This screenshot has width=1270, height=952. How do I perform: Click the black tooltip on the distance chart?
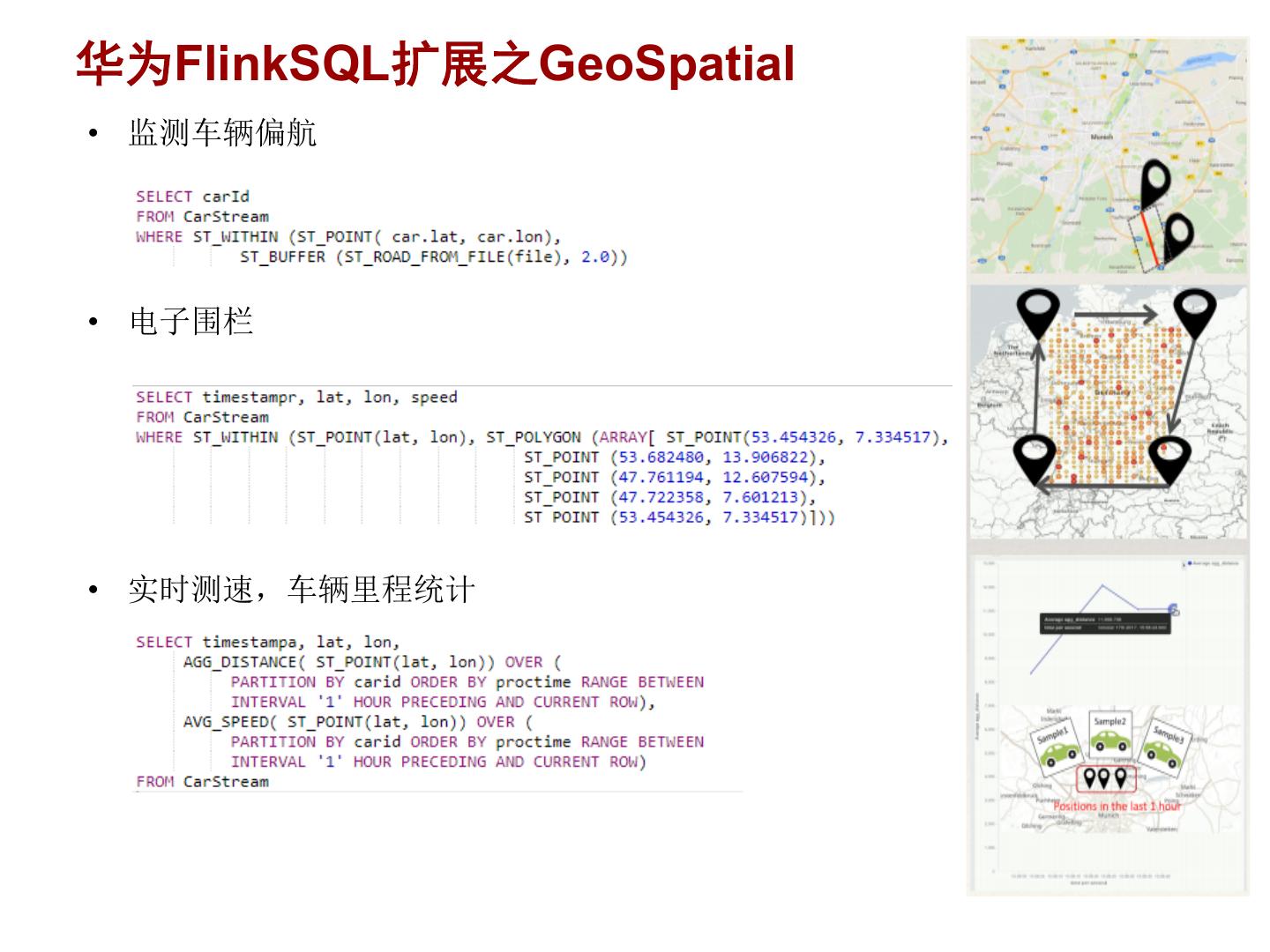pyautogui.click(x=1104, y=623)
